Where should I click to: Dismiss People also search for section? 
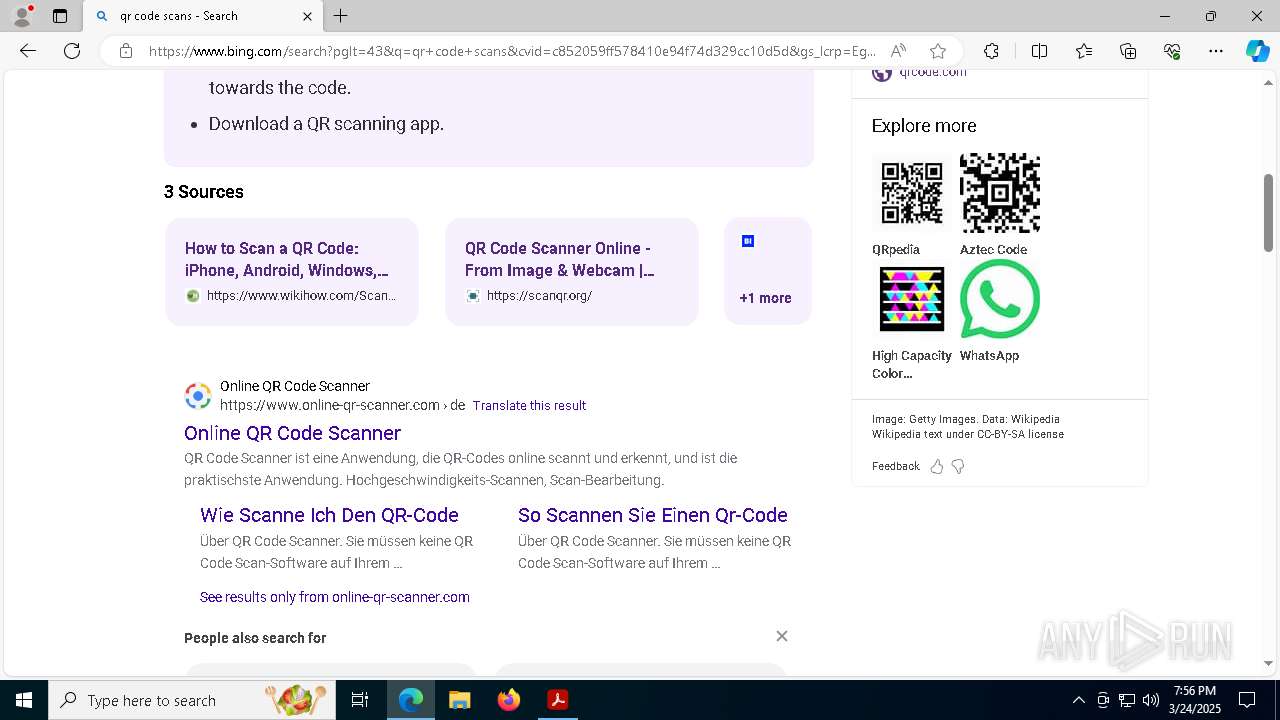[782, 636]
